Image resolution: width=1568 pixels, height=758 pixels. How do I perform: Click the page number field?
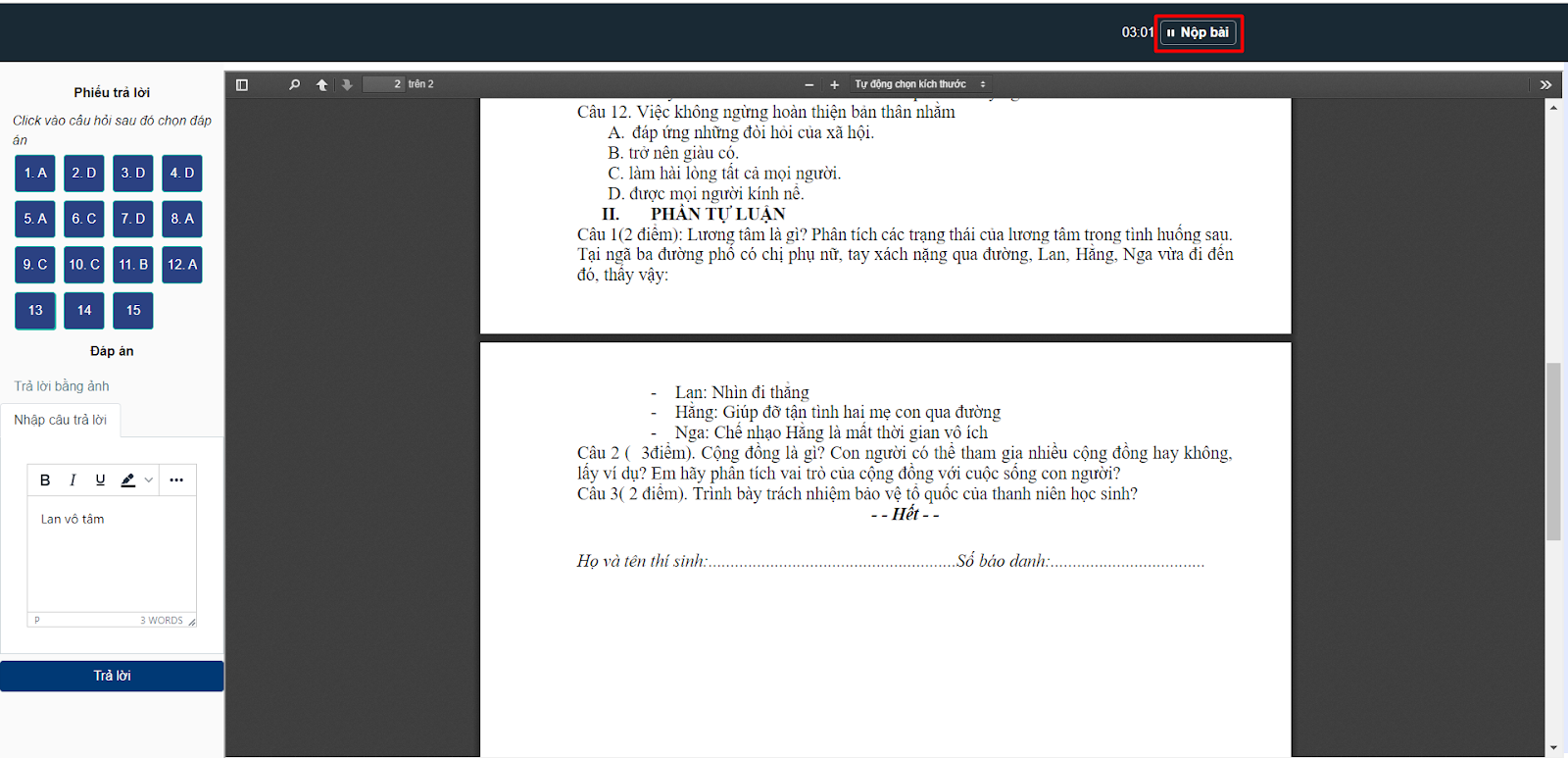384,84
